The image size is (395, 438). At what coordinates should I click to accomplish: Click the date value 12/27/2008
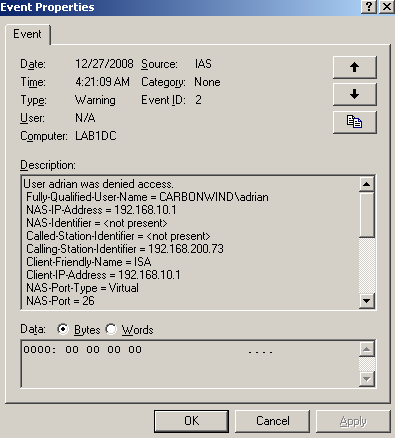coord(104,64)
